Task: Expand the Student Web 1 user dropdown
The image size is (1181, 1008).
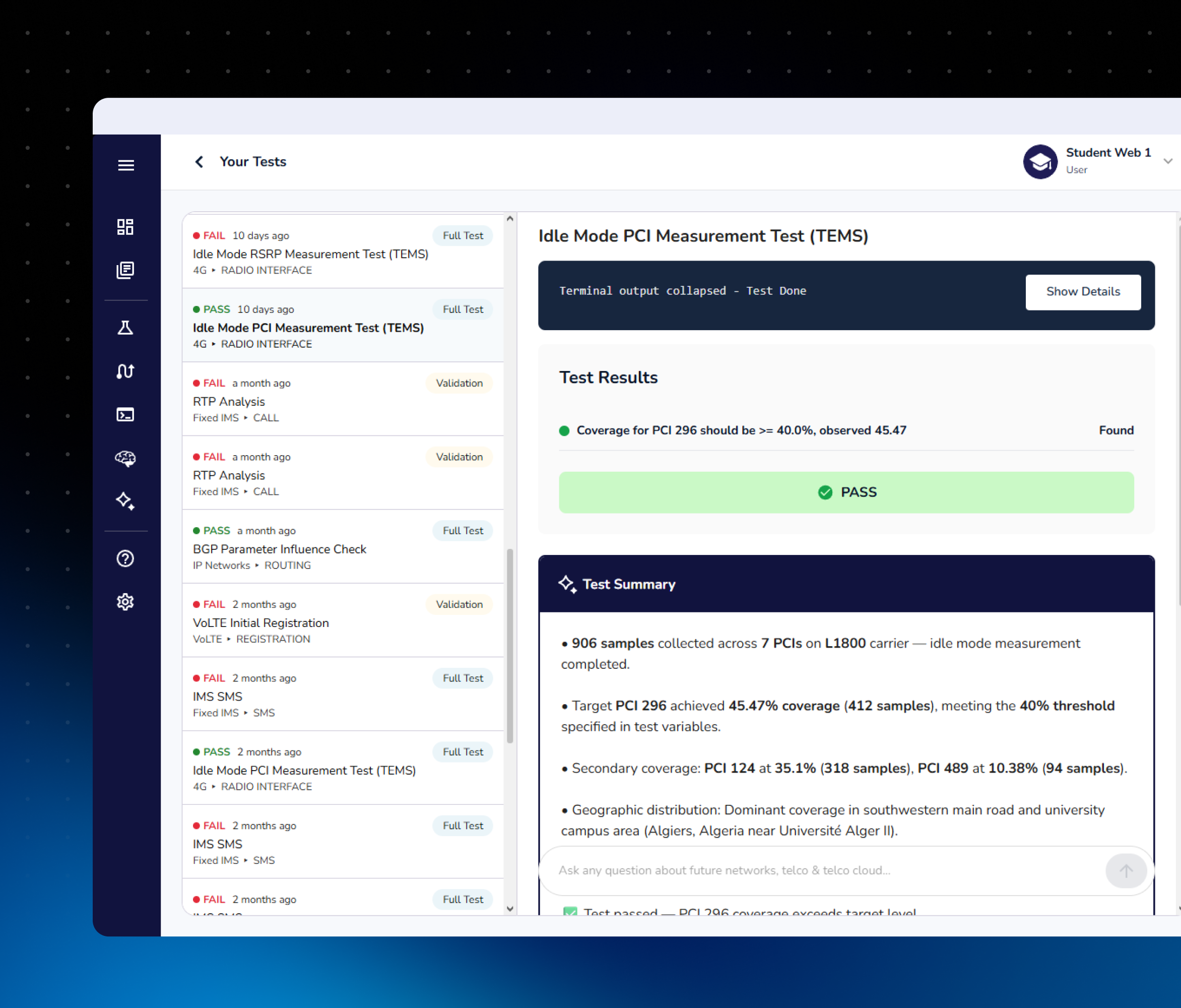Action: tap(1167, 161)
